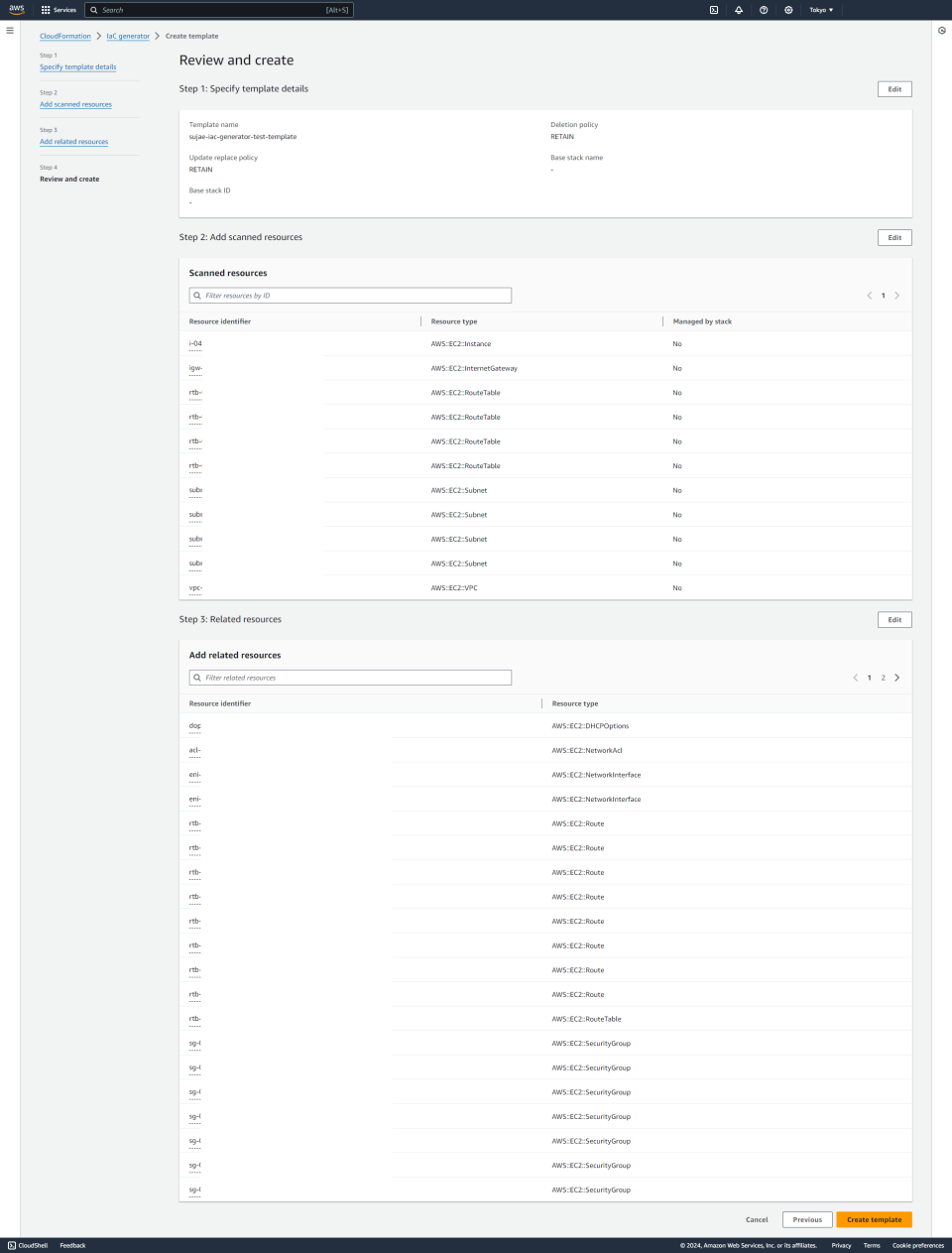Click the AWS logo to go home
This screenshot has height=1253, width=952.
[16, 10]
